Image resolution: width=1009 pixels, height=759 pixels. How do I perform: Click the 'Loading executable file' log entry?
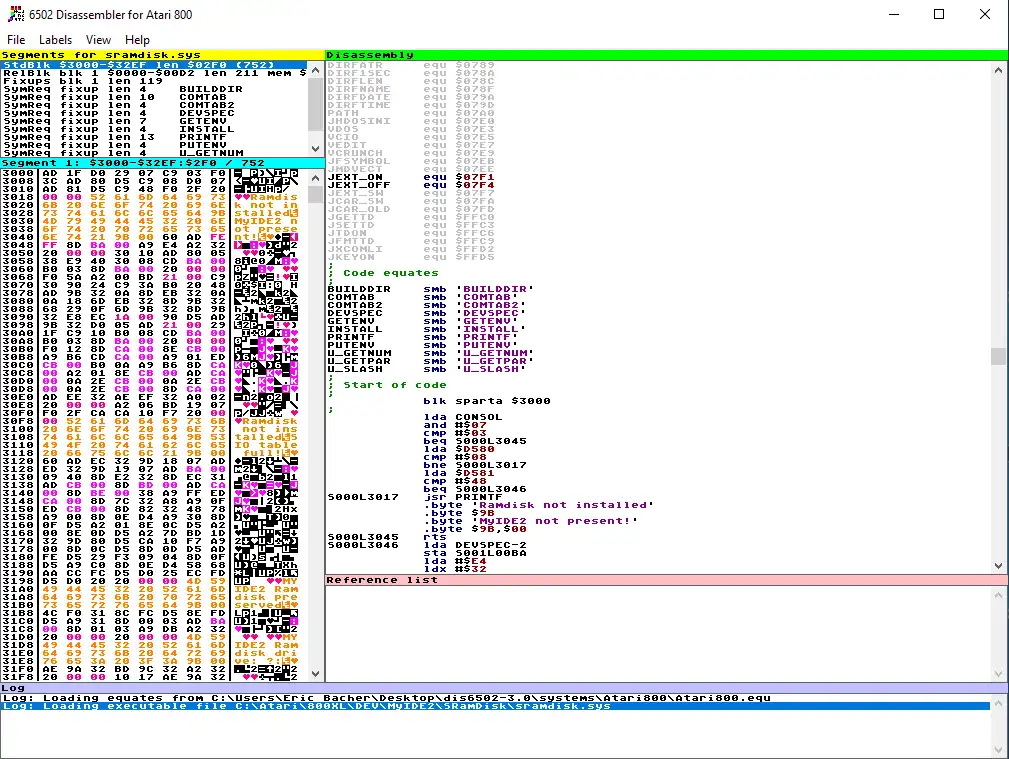(495, 706)
